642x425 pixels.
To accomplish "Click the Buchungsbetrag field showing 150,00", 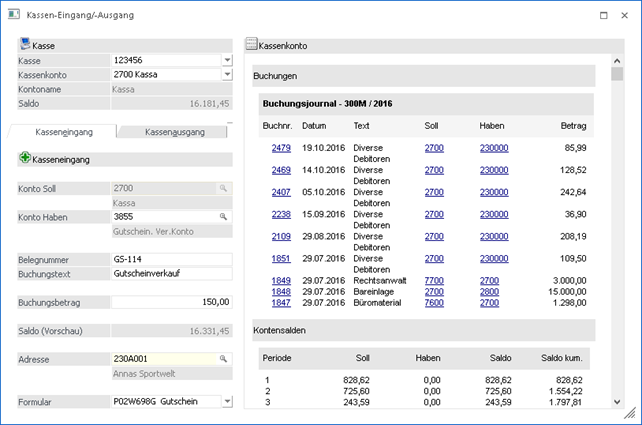I will [170, 302].
